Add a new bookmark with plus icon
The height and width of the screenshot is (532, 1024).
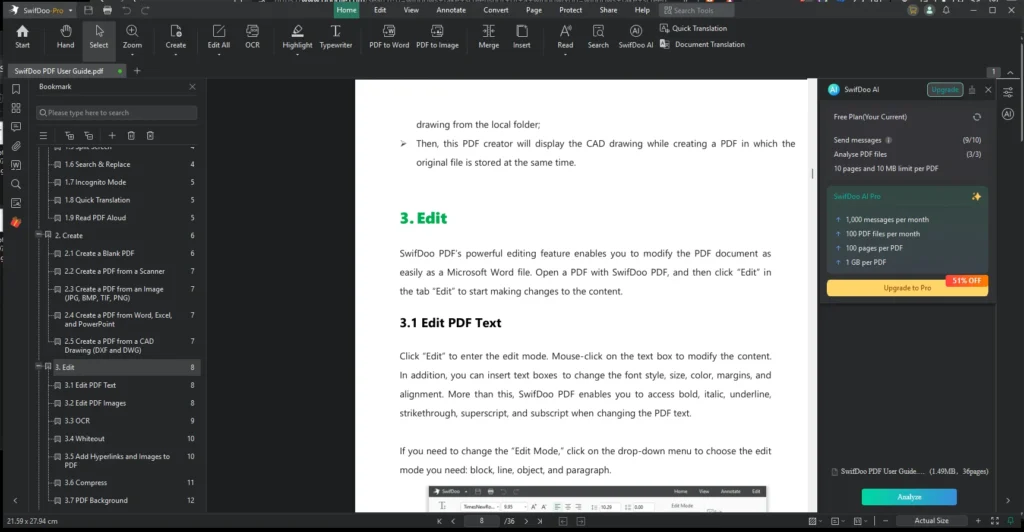tap(112, 136)
